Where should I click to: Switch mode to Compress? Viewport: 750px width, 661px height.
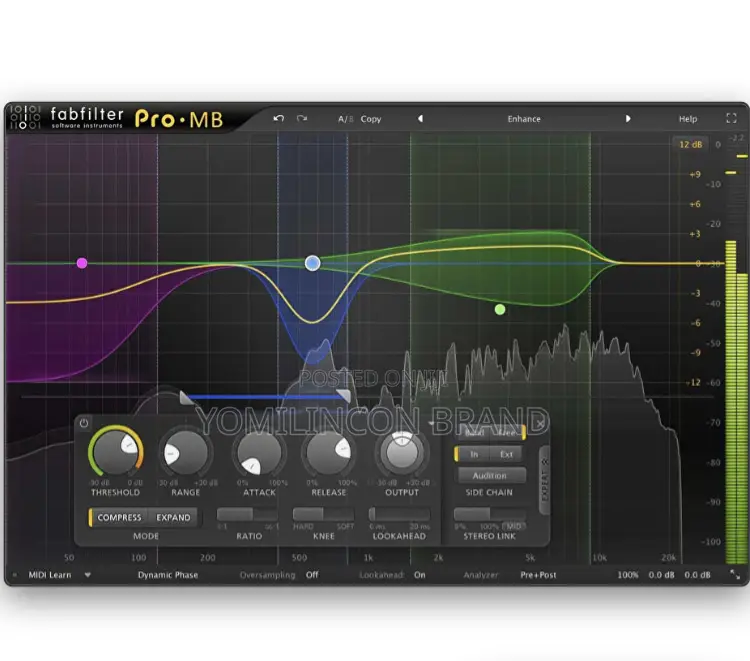click(119, 518)
